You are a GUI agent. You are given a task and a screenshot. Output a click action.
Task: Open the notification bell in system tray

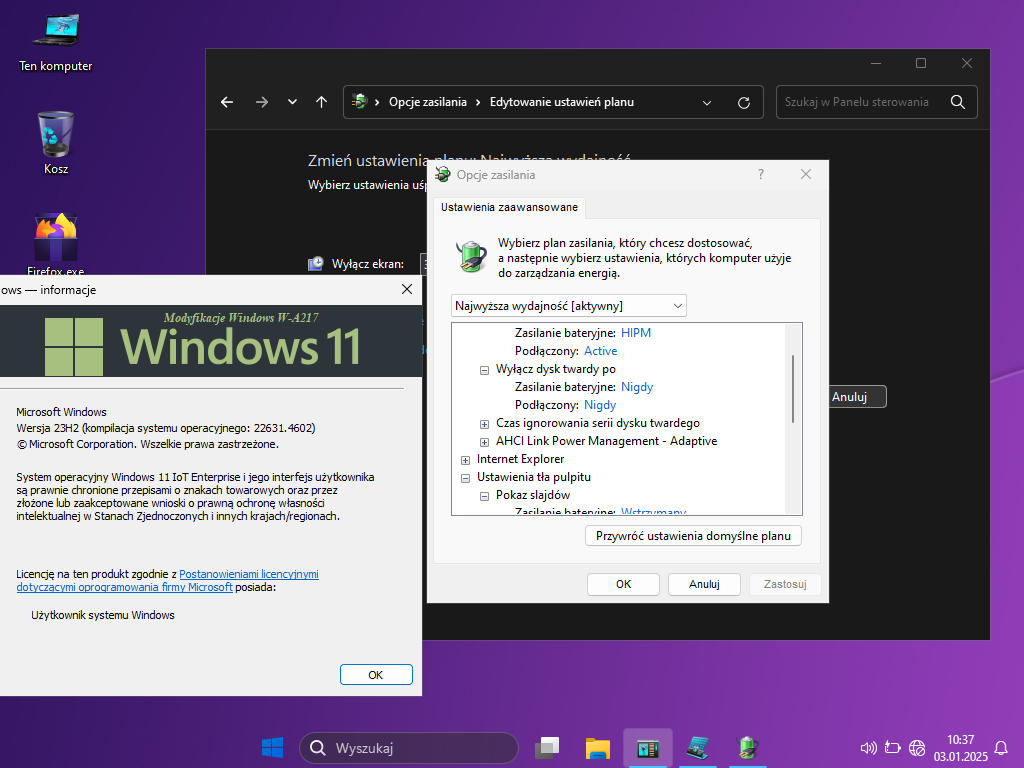[1001, 747]
